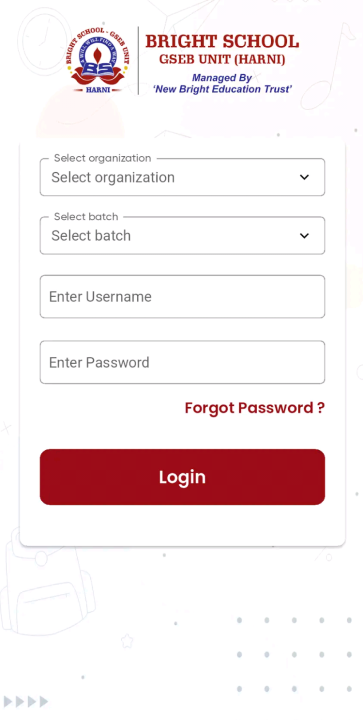The height and width of the screenshot is (720, 363).
Task: Open the Forgot Password ? link
Action: coord(255,408)
